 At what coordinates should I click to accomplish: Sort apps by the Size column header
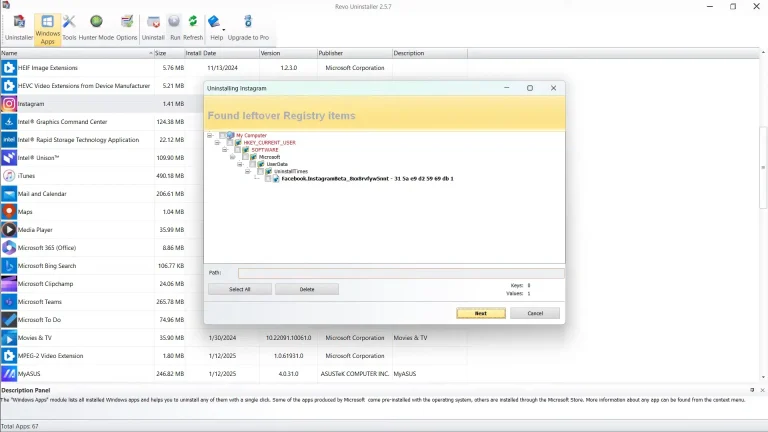click(169, 53)
